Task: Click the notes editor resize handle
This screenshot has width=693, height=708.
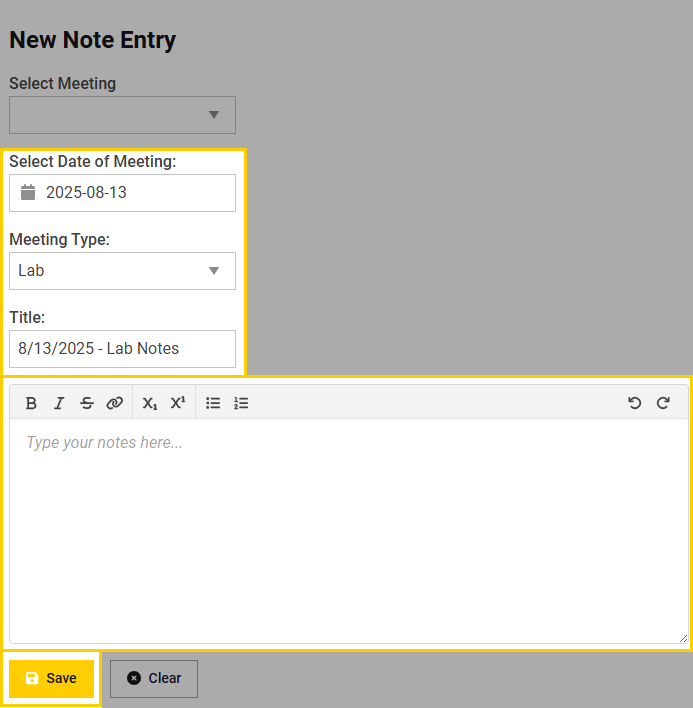Action: tap(683, 638)
